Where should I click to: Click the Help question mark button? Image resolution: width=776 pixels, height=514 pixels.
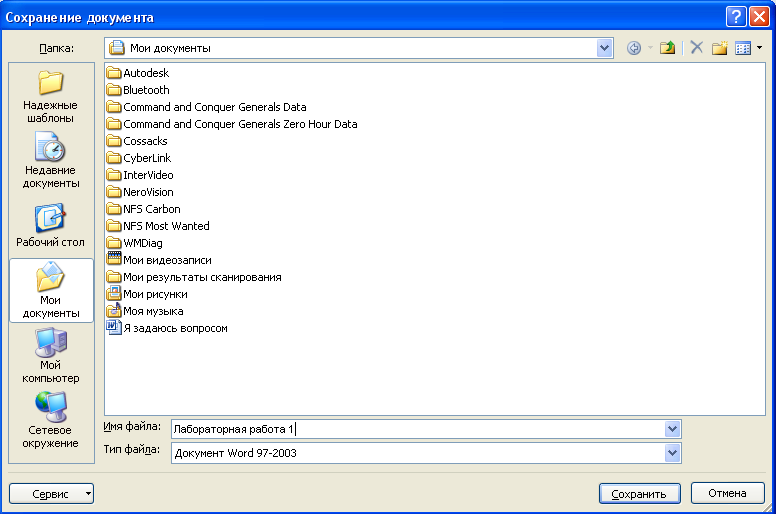pyautogui.click(x=736, y=17)
